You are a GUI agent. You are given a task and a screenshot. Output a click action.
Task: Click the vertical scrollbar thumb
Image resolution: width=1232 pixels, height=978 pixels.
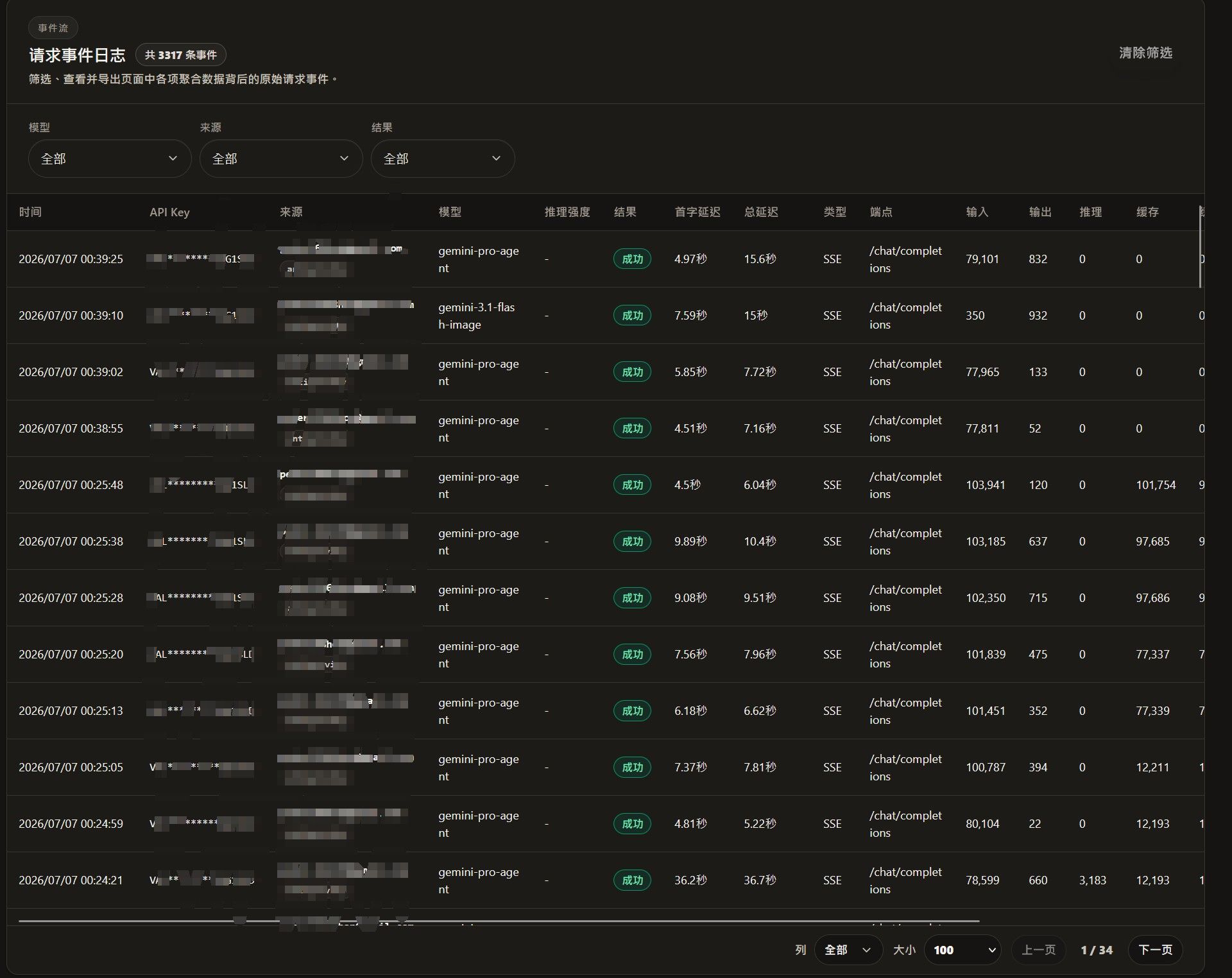tap(1200, 247)
